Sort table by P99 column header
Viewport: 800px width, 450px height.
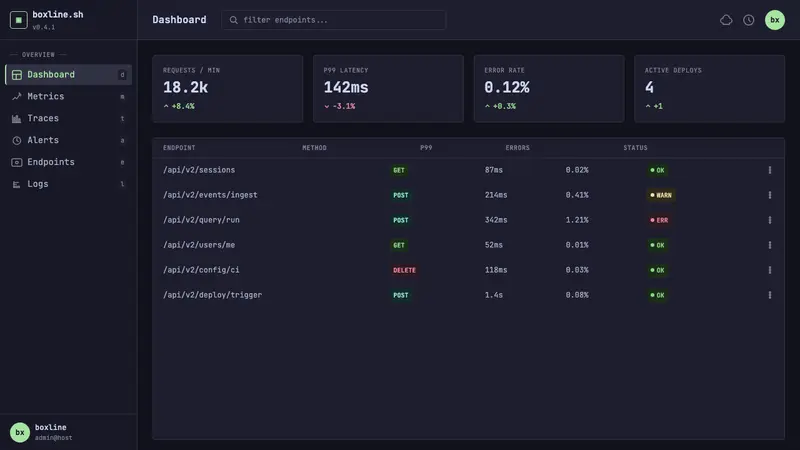tap(426, 148)
